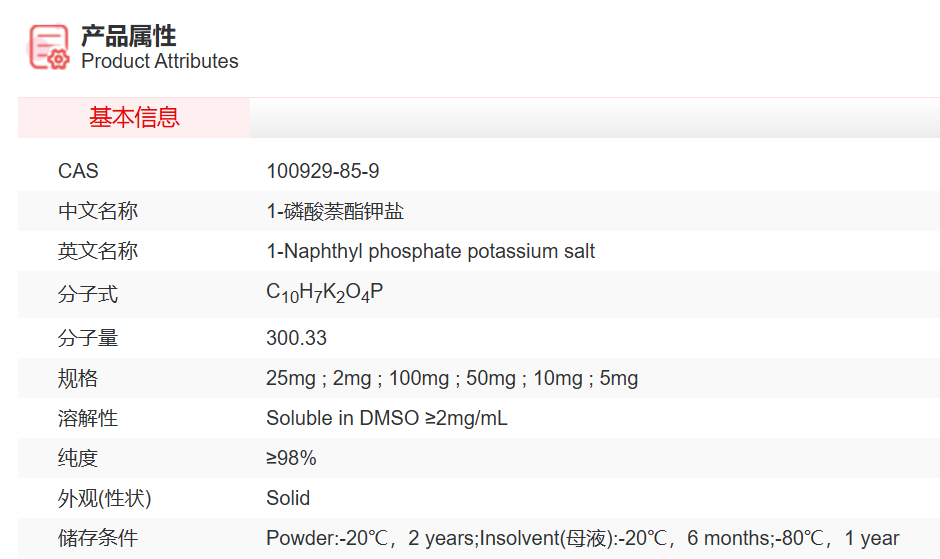Viewport: 940px width, 559px height.
Task: Click the purity value ≥98%
Action: tap(291, 458)
